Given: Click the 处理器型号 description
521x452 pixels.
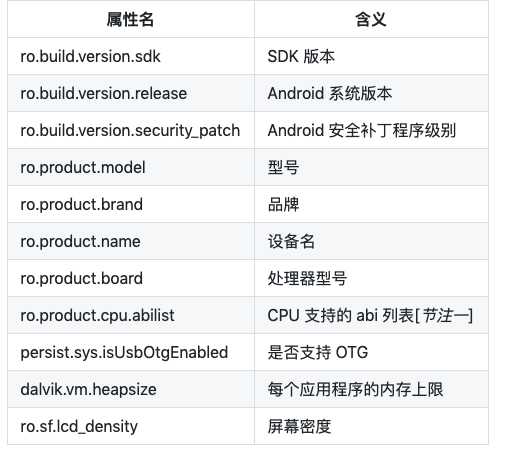Looking at the screenshot, I should click(x=307, y=278).
